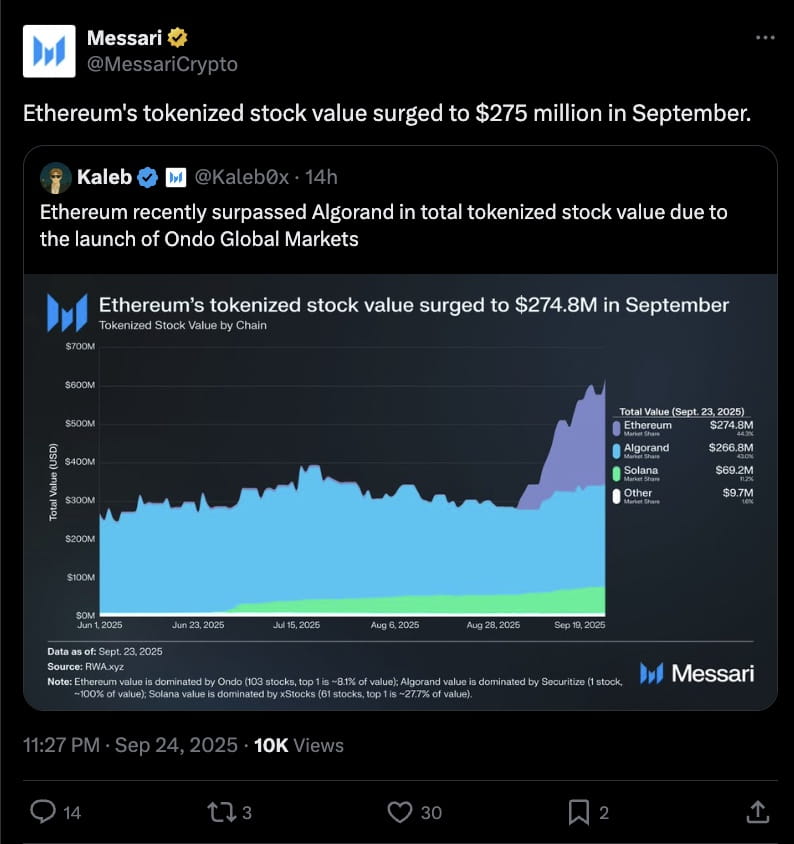Open the @Kaleb0x handle

point(241,177)
